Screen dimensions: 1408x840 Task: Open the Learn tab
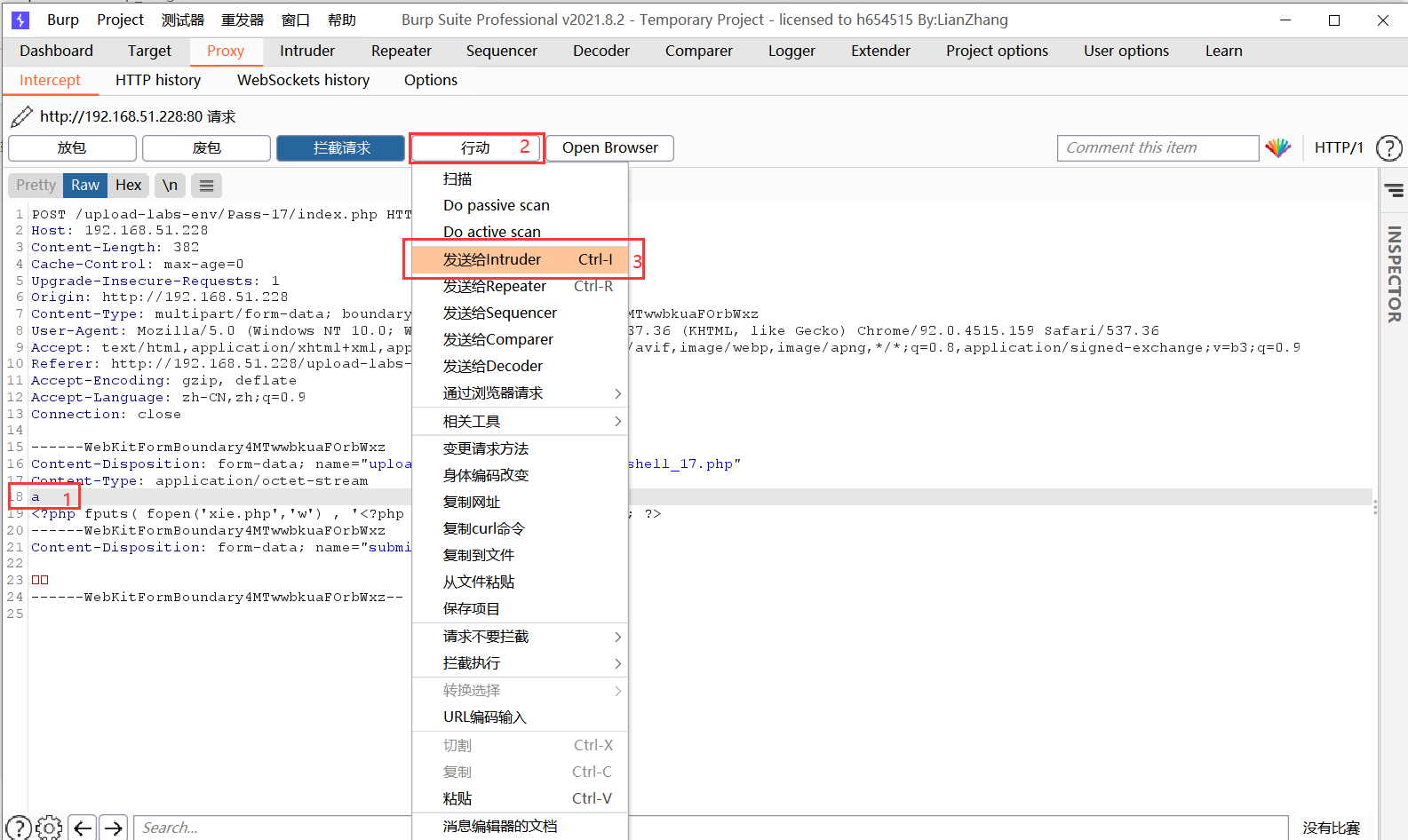coord(1223,51)
